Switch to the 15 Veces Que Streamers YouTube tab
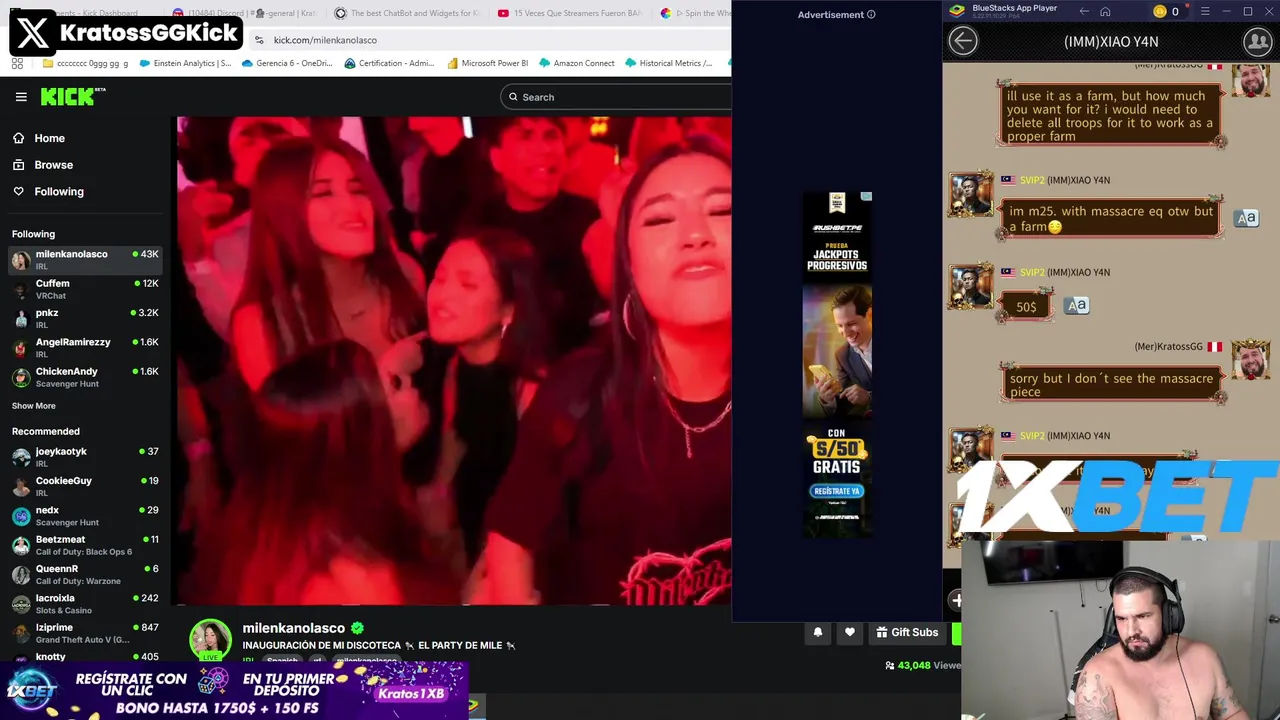This screenshot has width=1280, height=720. click(x=572, y=13)
